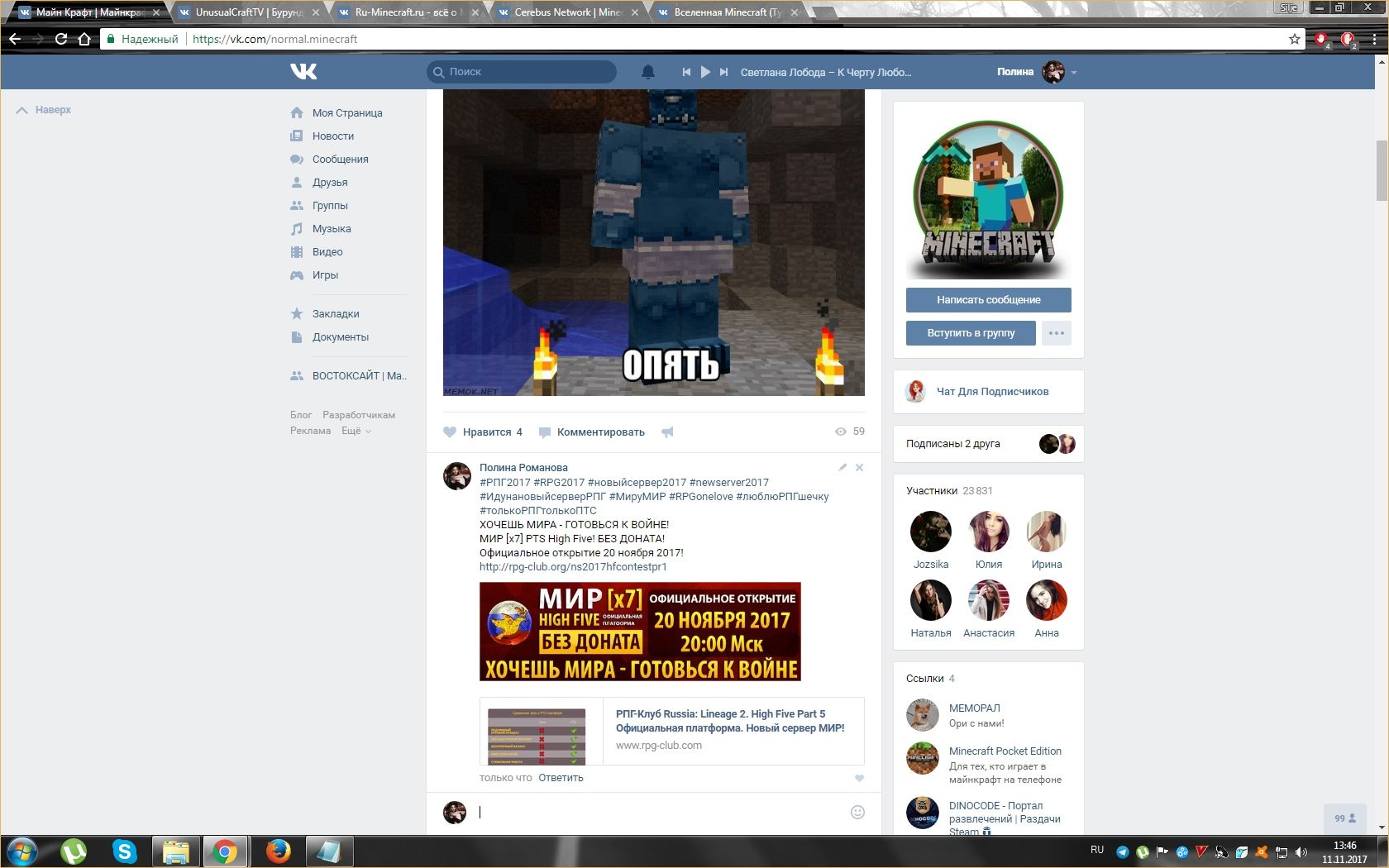The height and width of the screenshot is (868, 1389).
Task: Share the post with megaphone icon
Action: (x=667, y=432)
